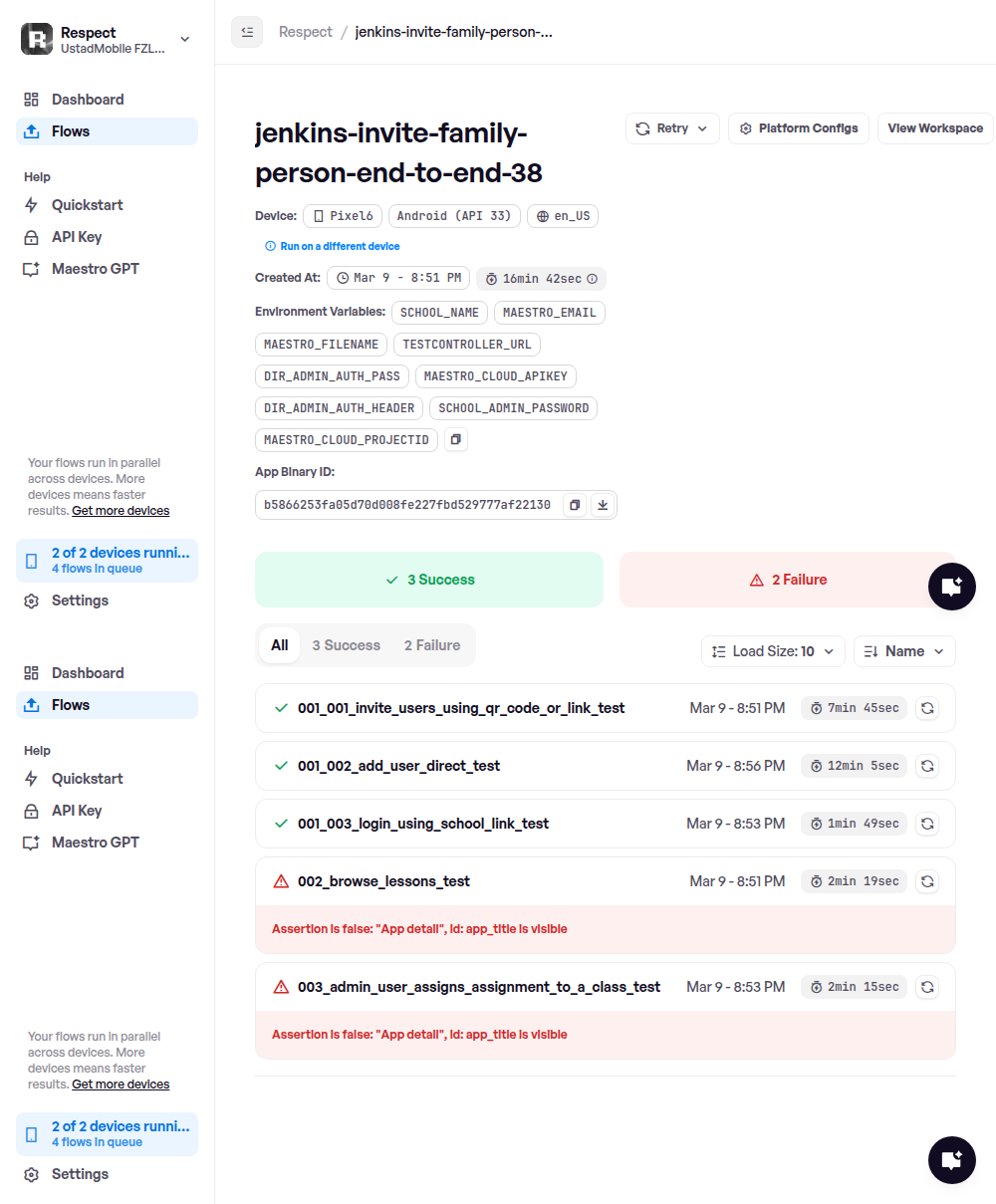This screenshot has width=996, height=1204.
Task: Click info icon beside 16min 42sec duration
Action: point(593,279)
